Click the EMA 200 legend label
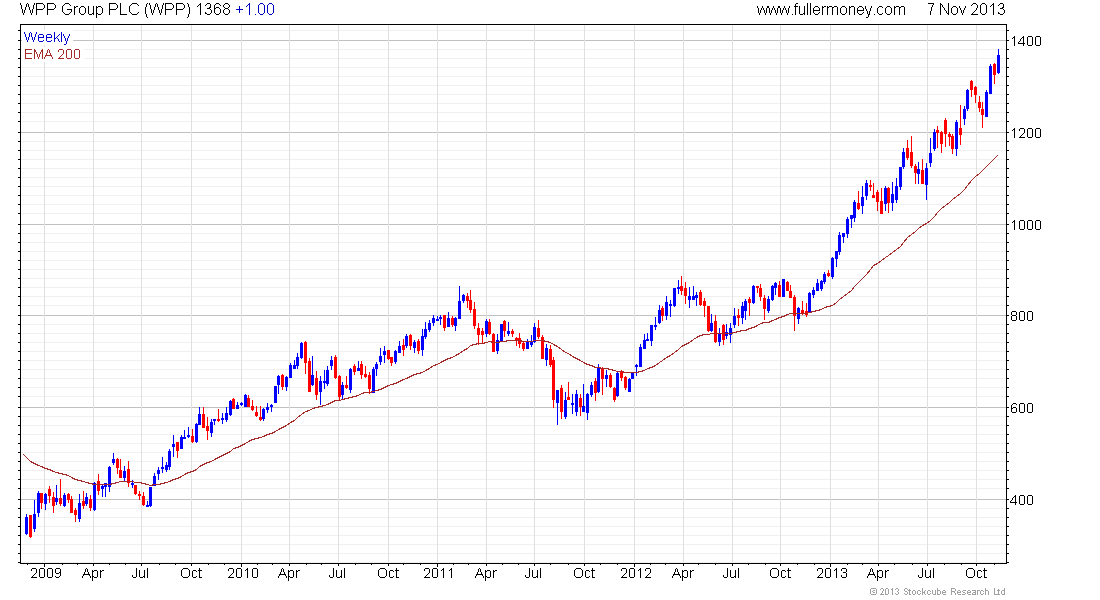1100x600 pixels. click(x=53, y=55)
